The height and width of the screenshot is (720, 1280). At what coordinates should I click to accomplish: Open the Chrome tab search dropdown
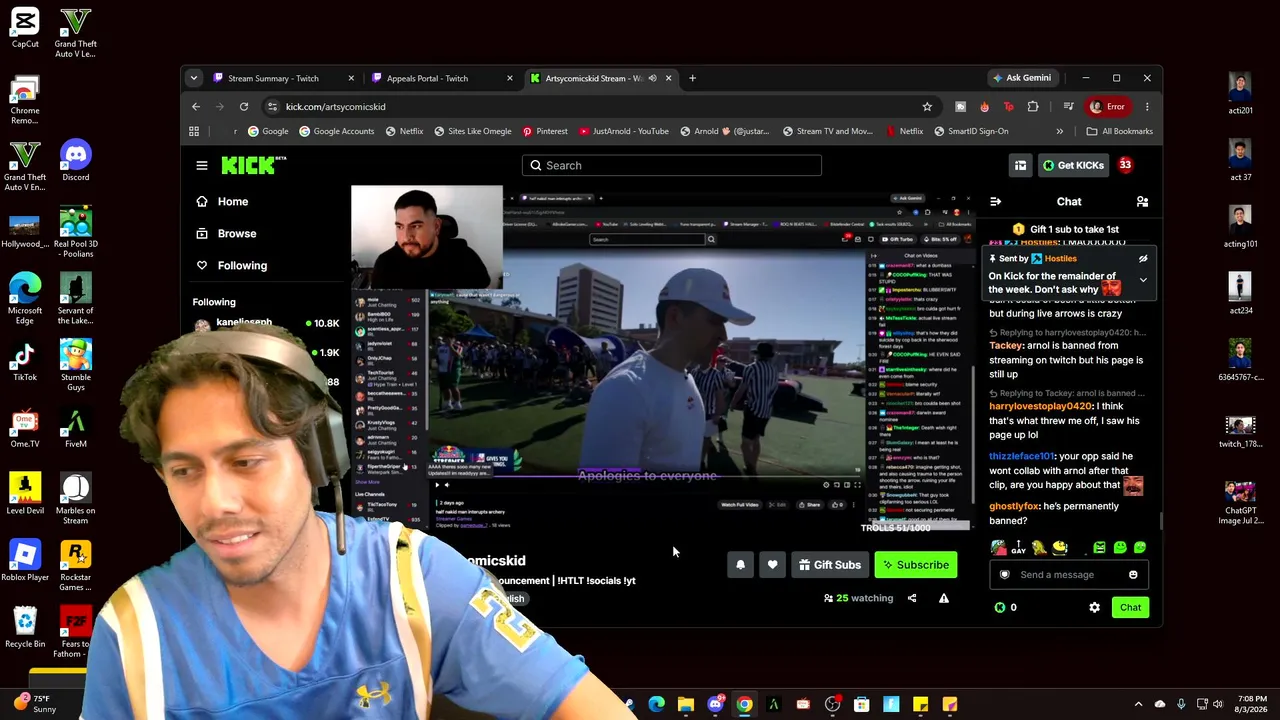194,78
